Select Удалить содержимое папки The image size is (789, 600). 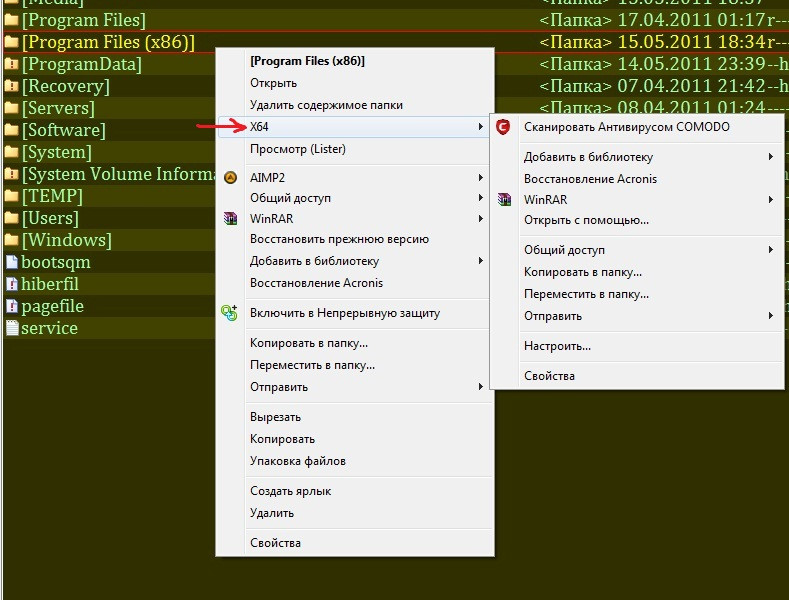pos(326,105)
